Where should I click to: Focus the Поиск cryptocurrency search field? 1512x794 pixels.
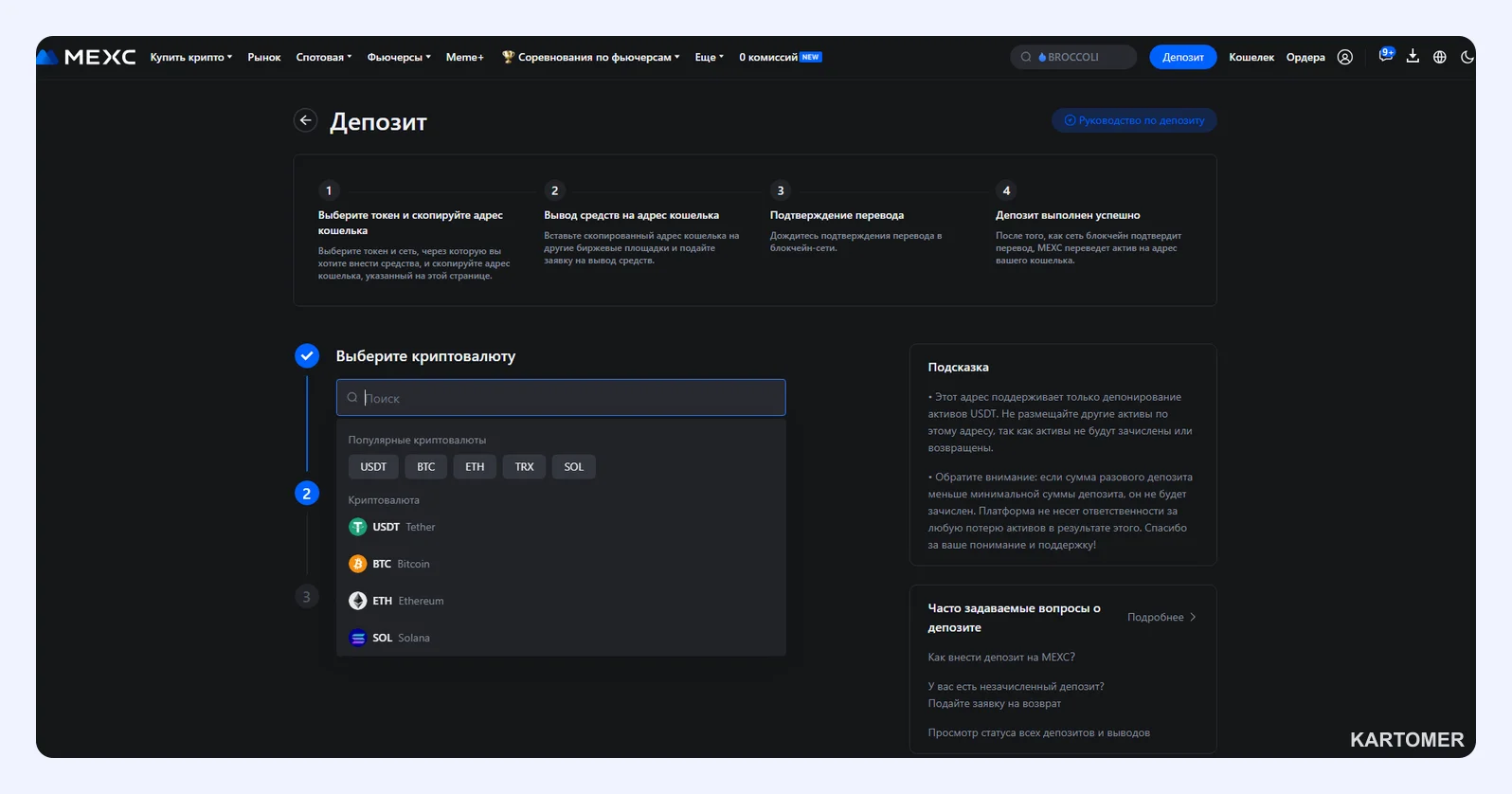pos(561,398)
